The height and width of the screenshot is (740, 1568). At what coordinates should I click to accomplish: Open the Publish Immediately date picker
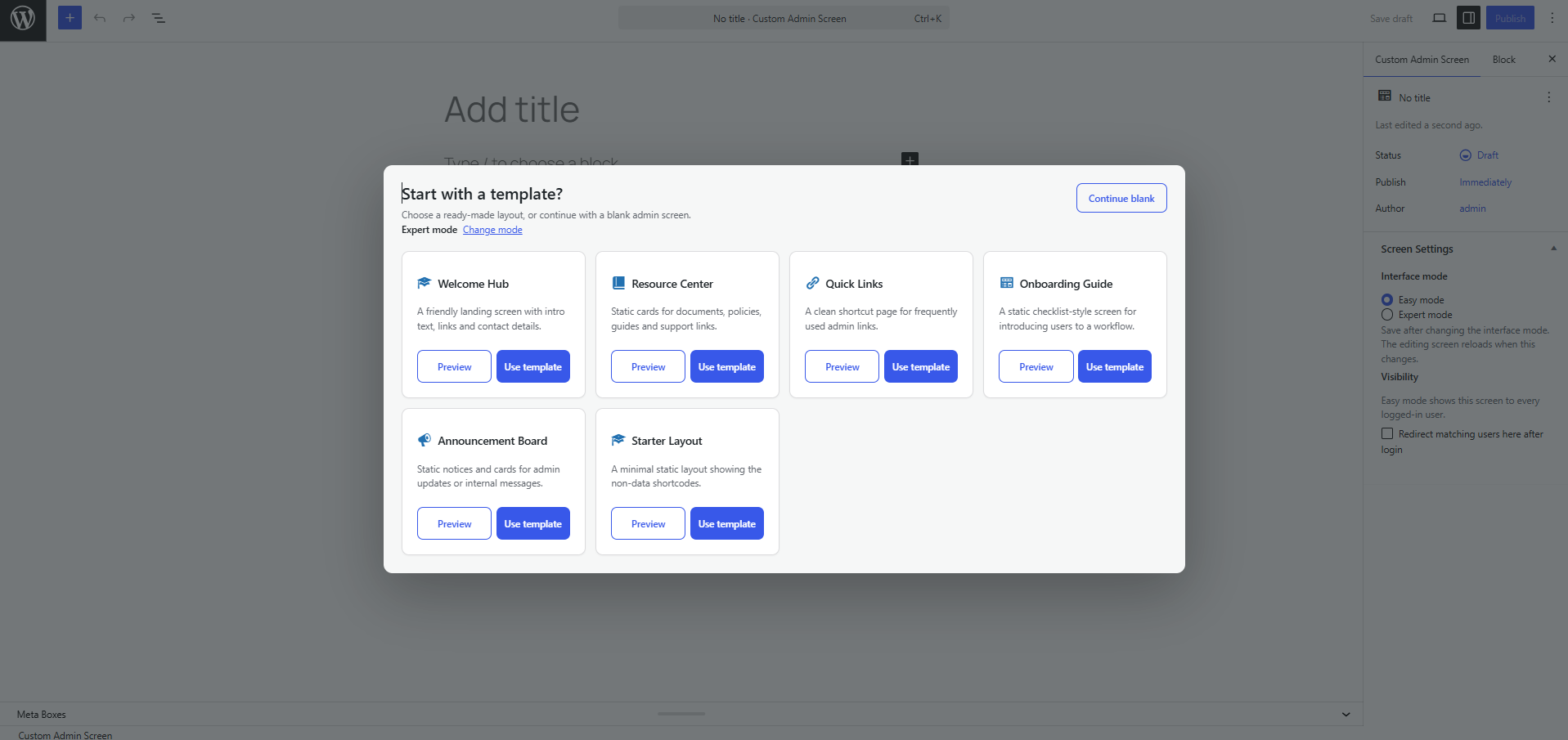pyautogui.click(x=1485, y=182)
